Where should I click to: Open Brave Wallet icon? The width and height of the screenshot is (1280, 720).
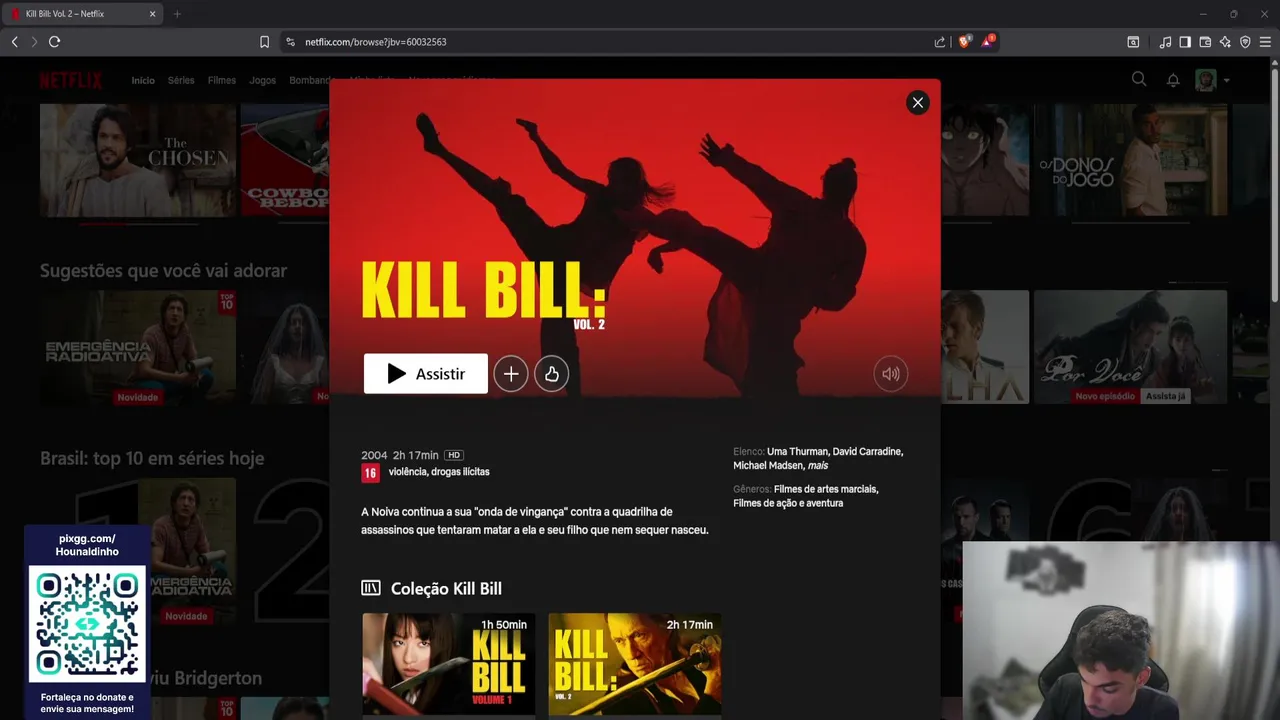1205,42
